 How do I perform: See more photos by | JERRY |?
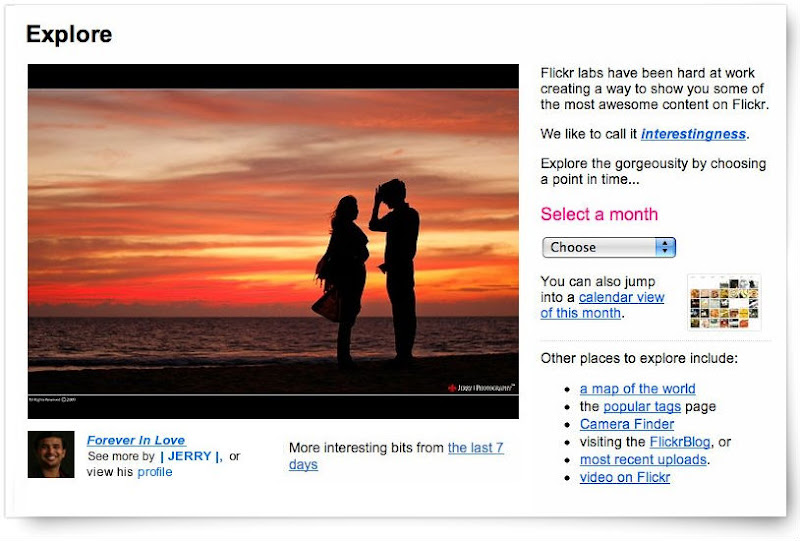pos(191,456)
